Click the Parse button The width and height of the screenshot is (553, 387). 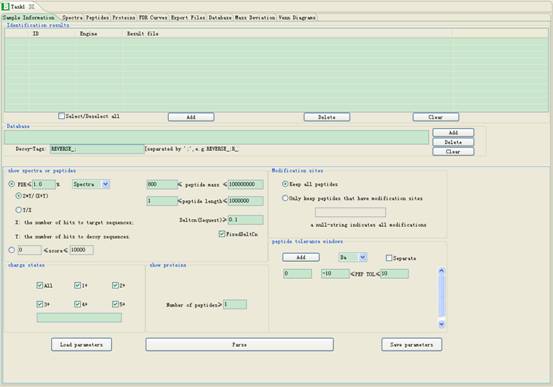(x=239, y=344)
